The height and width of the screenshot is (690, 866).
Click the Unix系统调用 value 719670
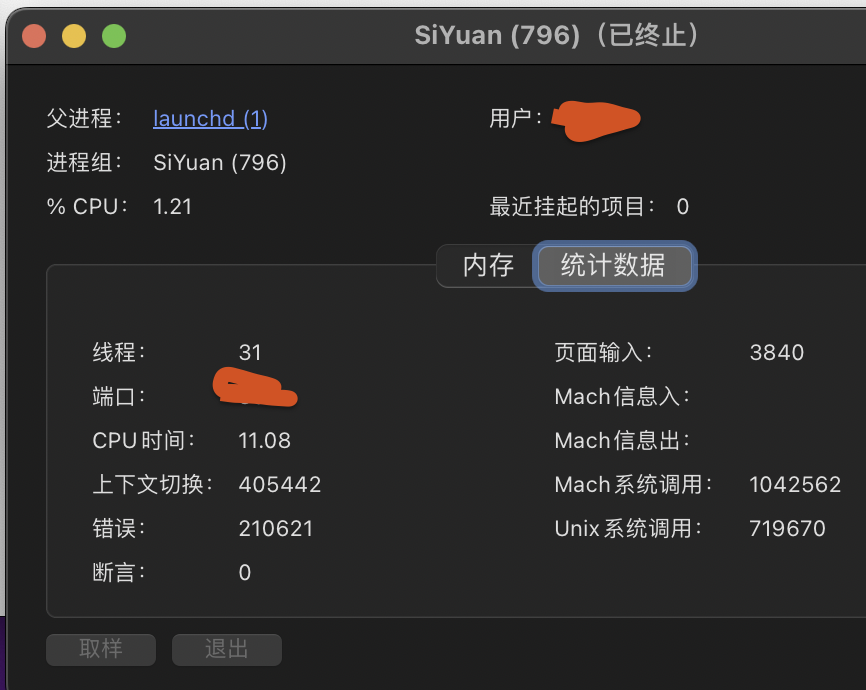pyautogui.click(x=788, y=528)
